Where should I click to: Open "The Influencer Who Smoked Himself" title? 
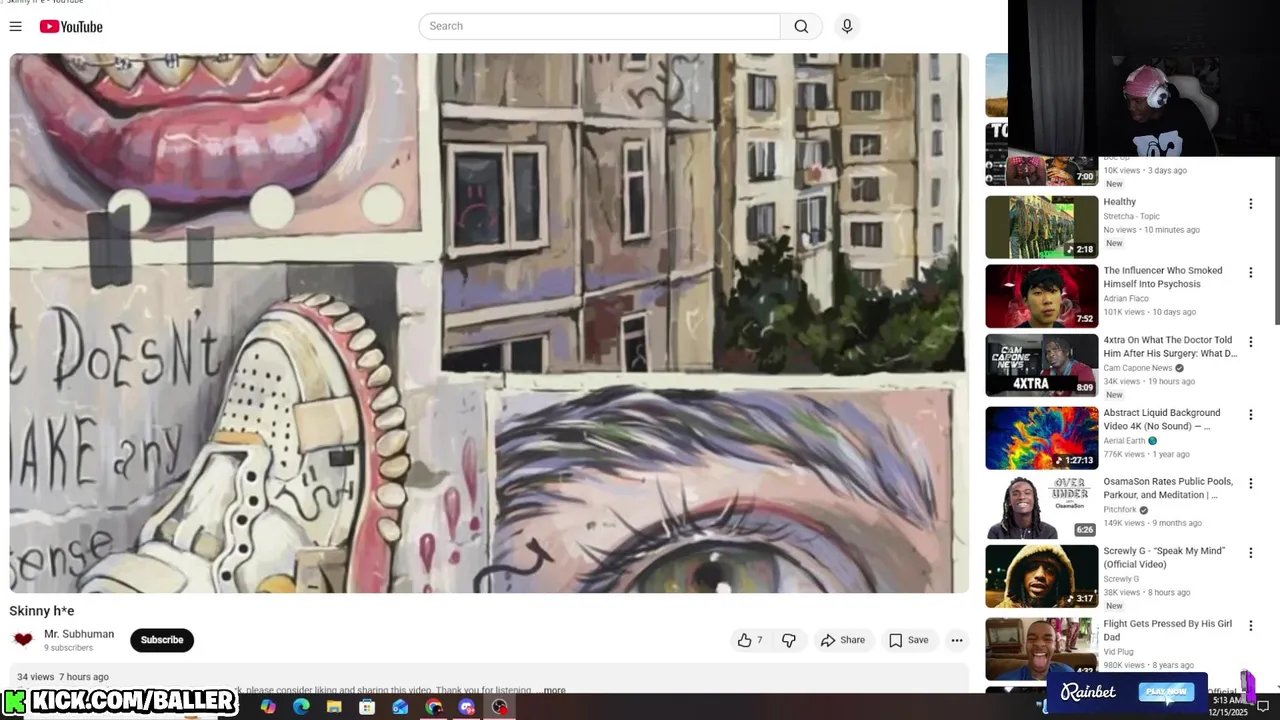tap(1162, 277)
